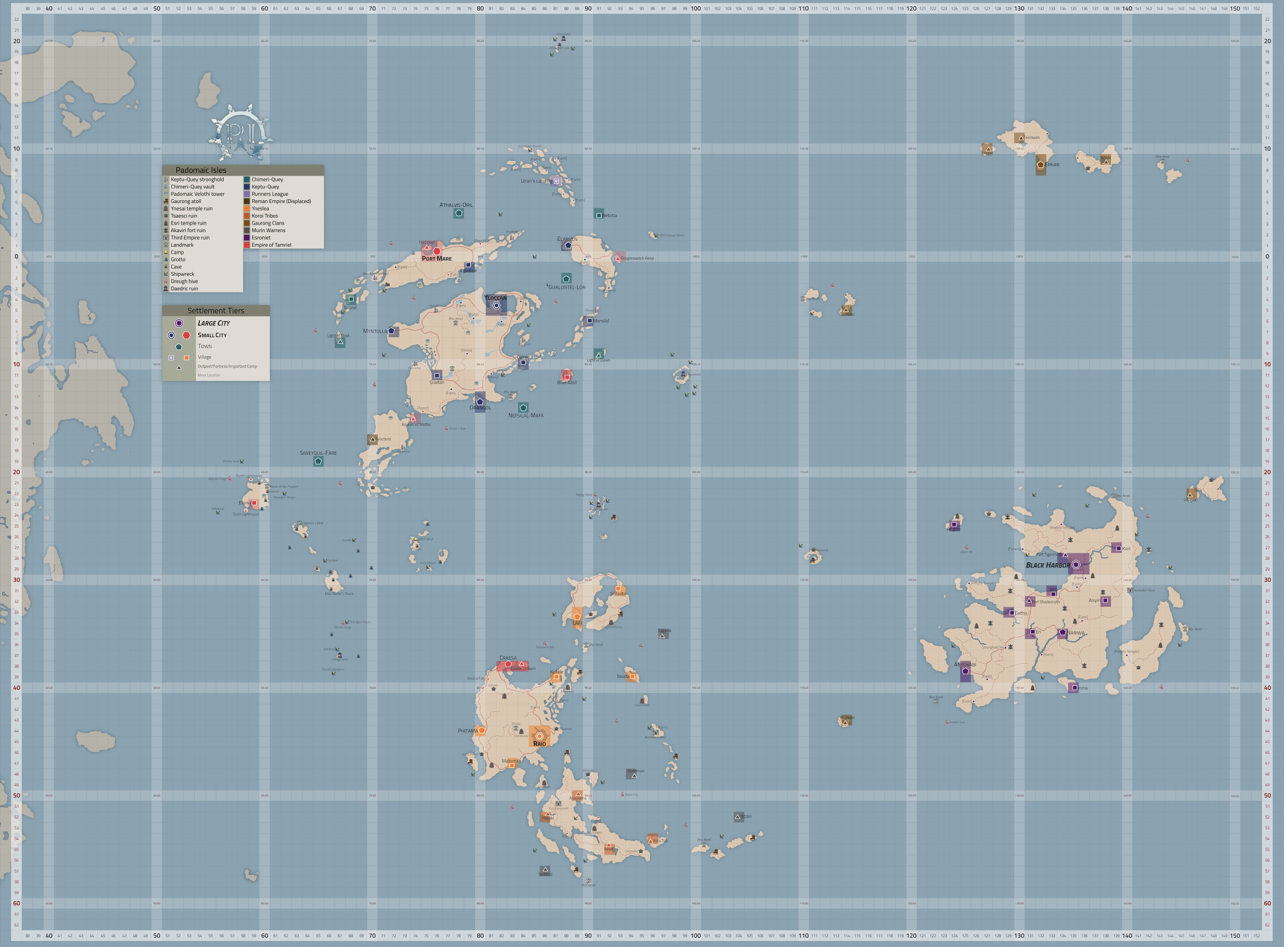Click the Gualontel-Lor town marker
Viewport: 1284px width, 947px height.
(566, 278)
